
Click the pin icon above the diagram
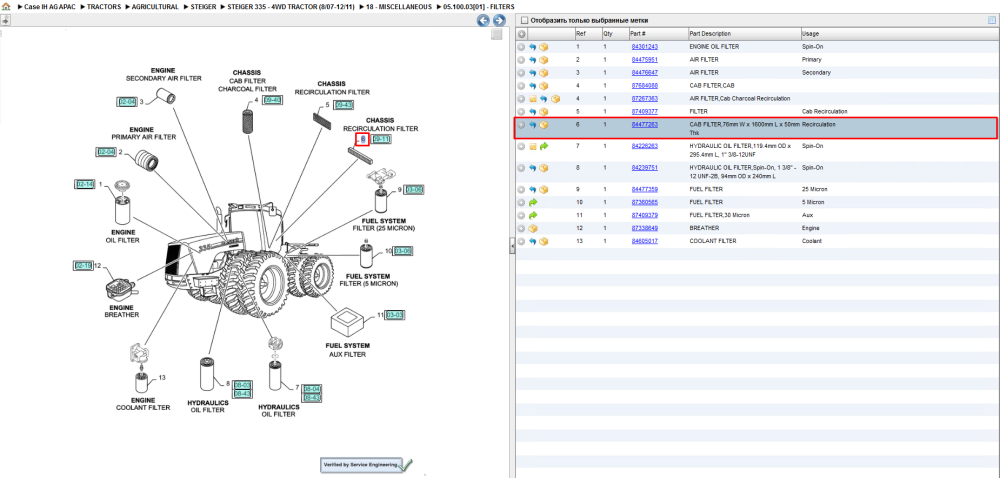(5, 20)
